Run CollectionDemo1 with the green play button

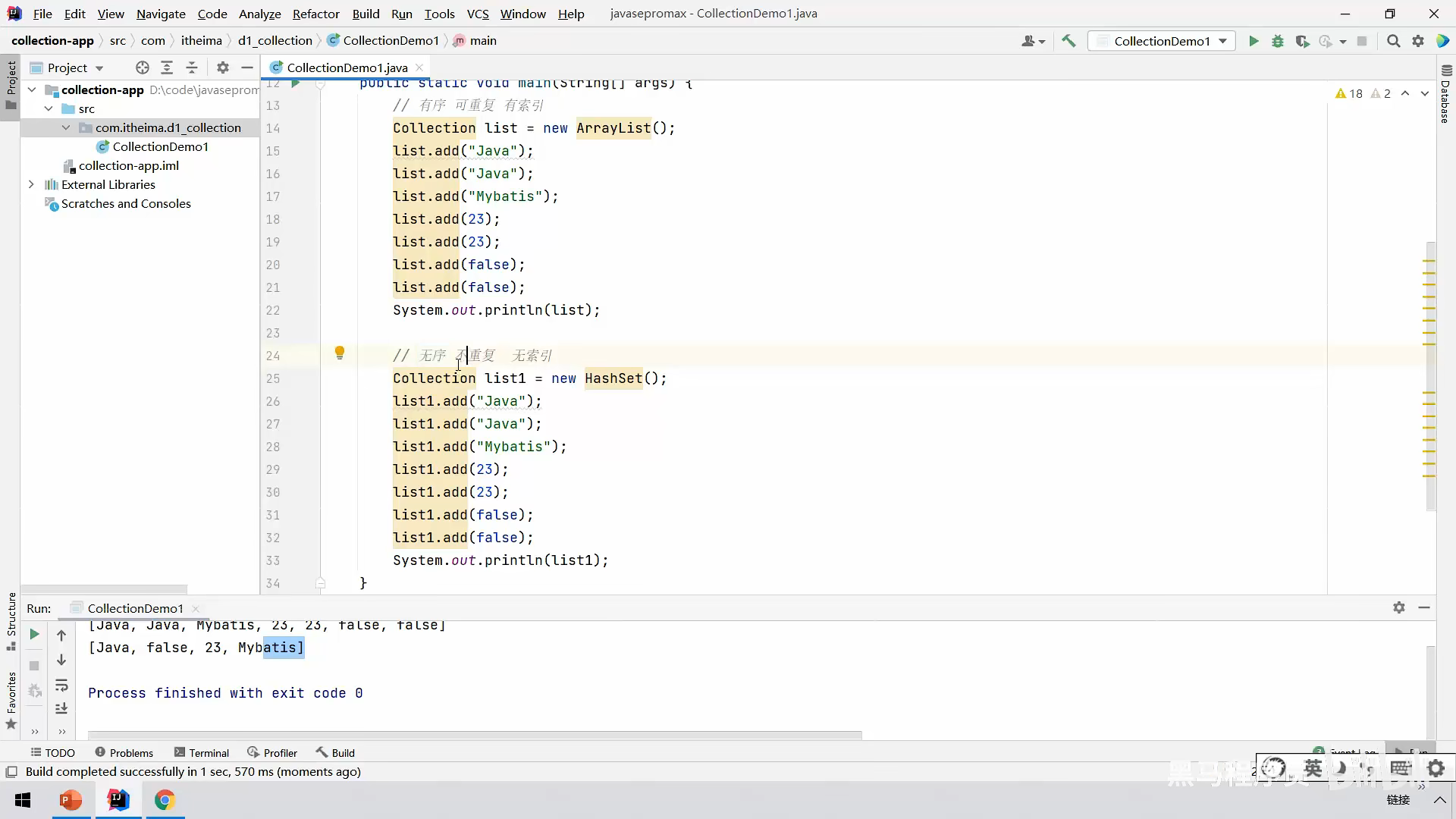1254,41
